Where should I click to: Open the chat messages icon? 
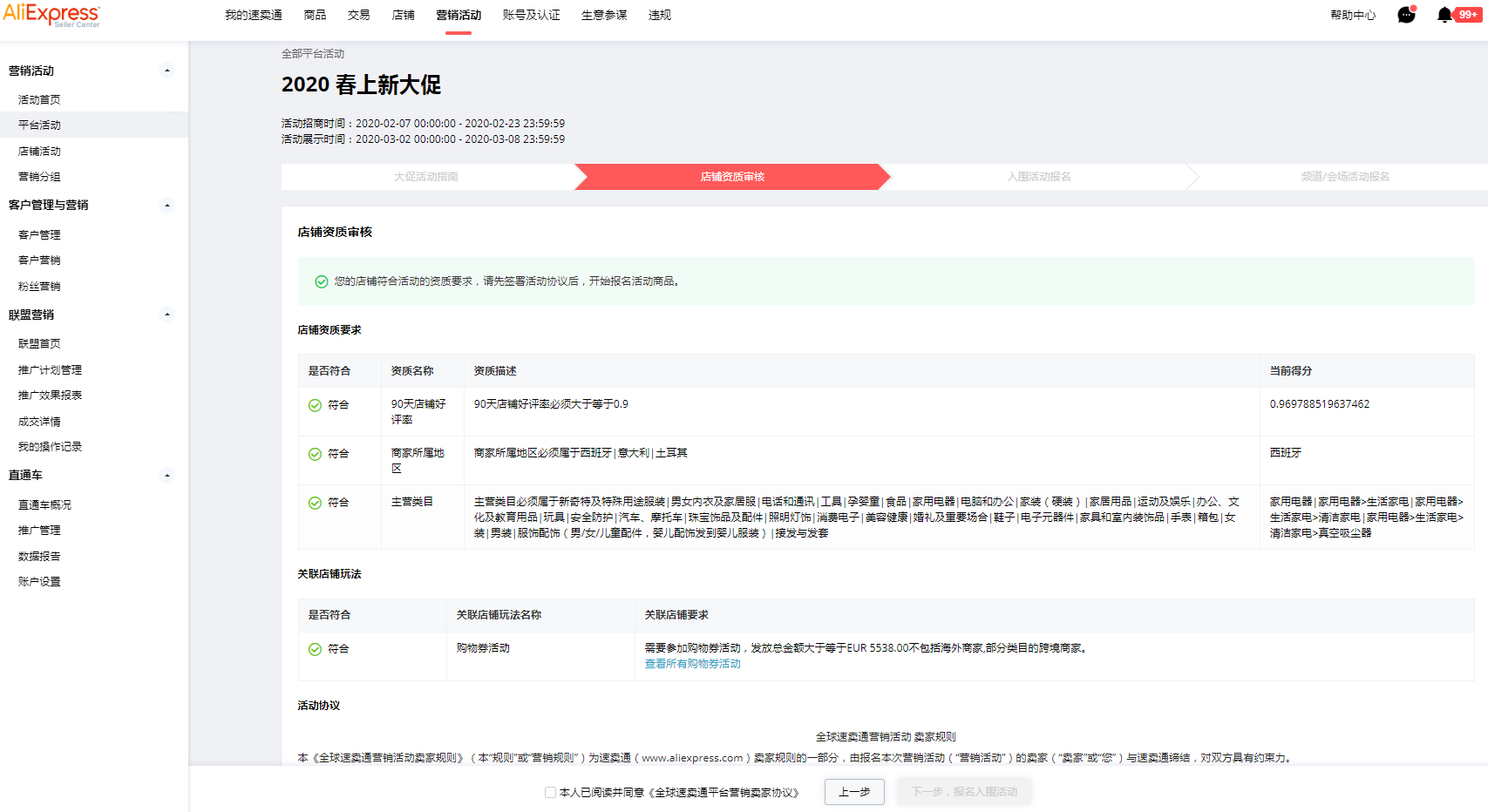point(1406,15)
